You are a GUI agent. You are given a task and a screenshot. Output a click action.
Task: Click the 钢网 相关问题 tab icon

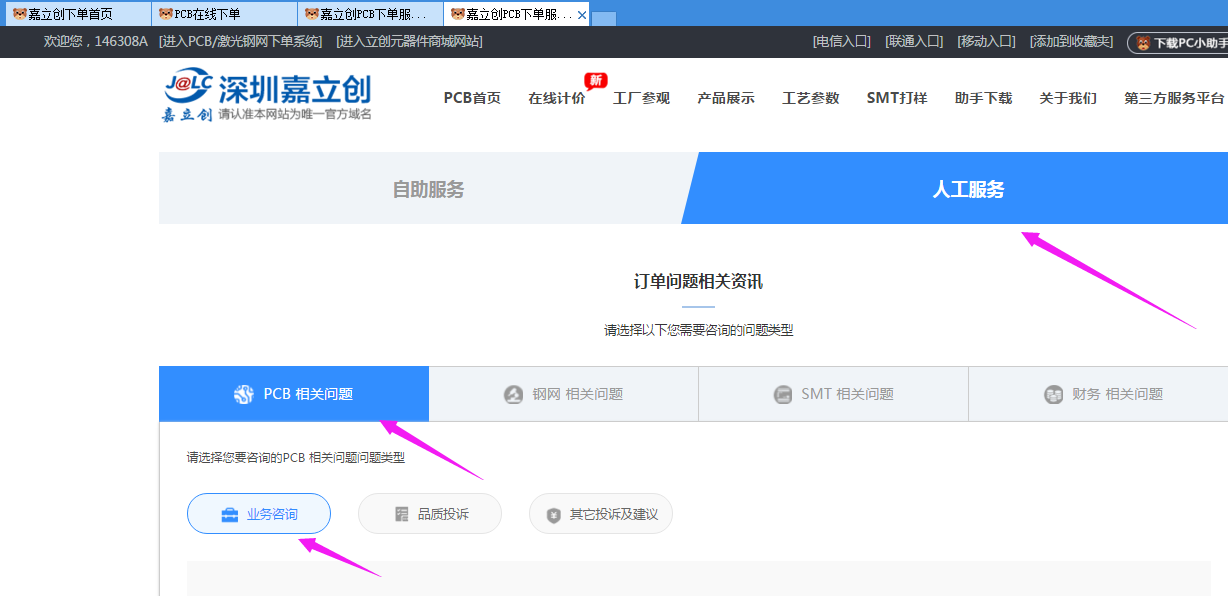point(513,395)
